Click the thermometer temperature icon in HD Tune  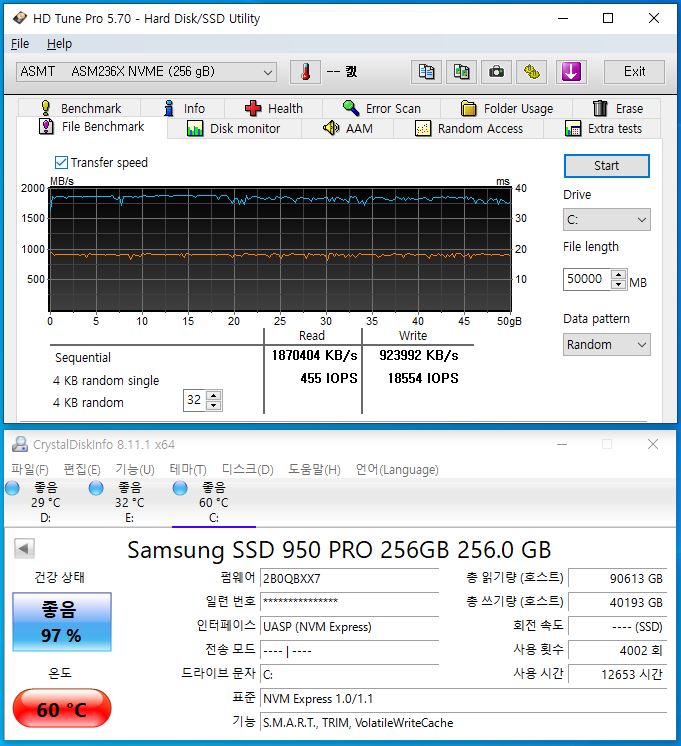tap(305, 72)
